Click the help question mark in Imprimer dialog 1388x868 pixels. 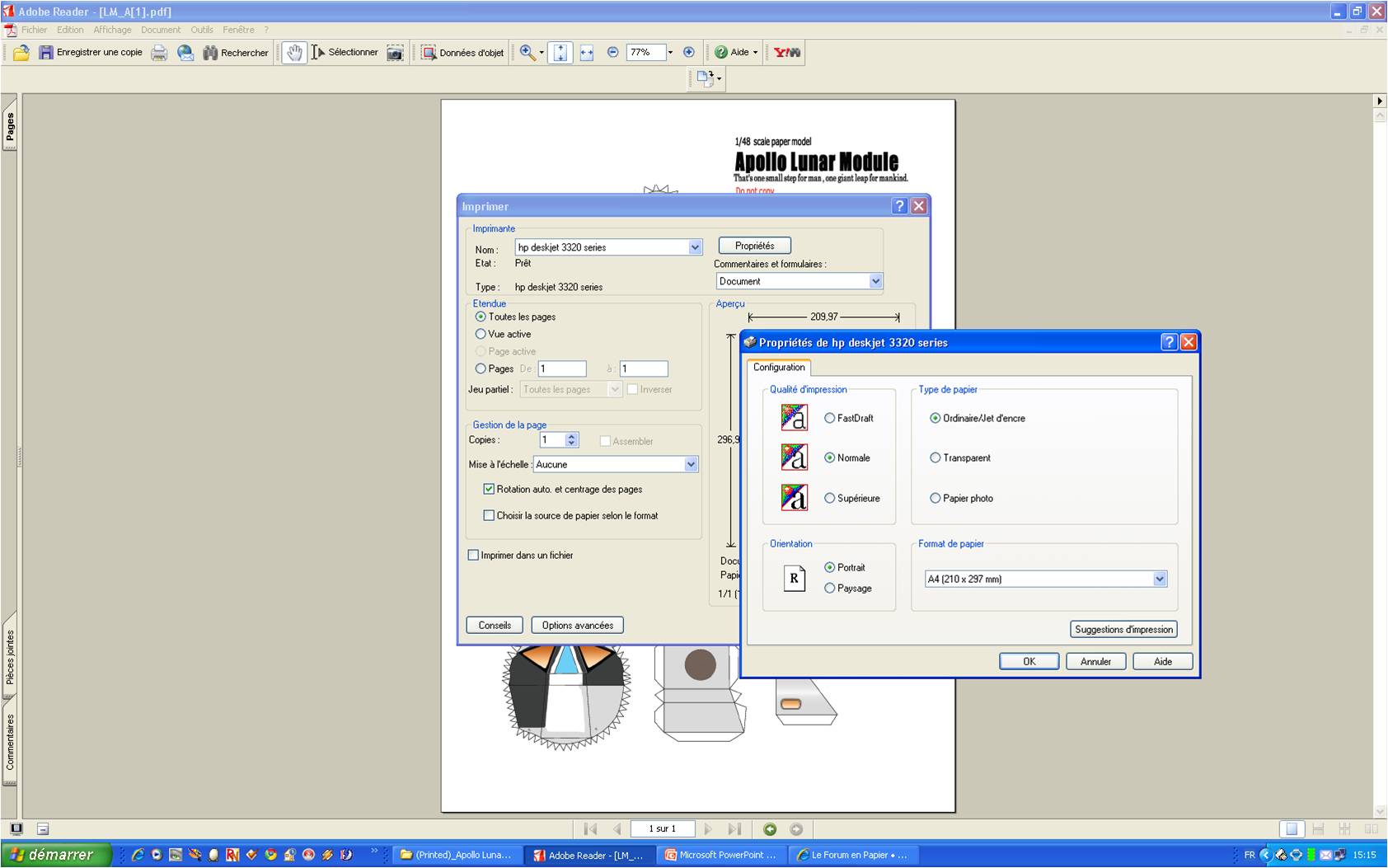point(899,206)
